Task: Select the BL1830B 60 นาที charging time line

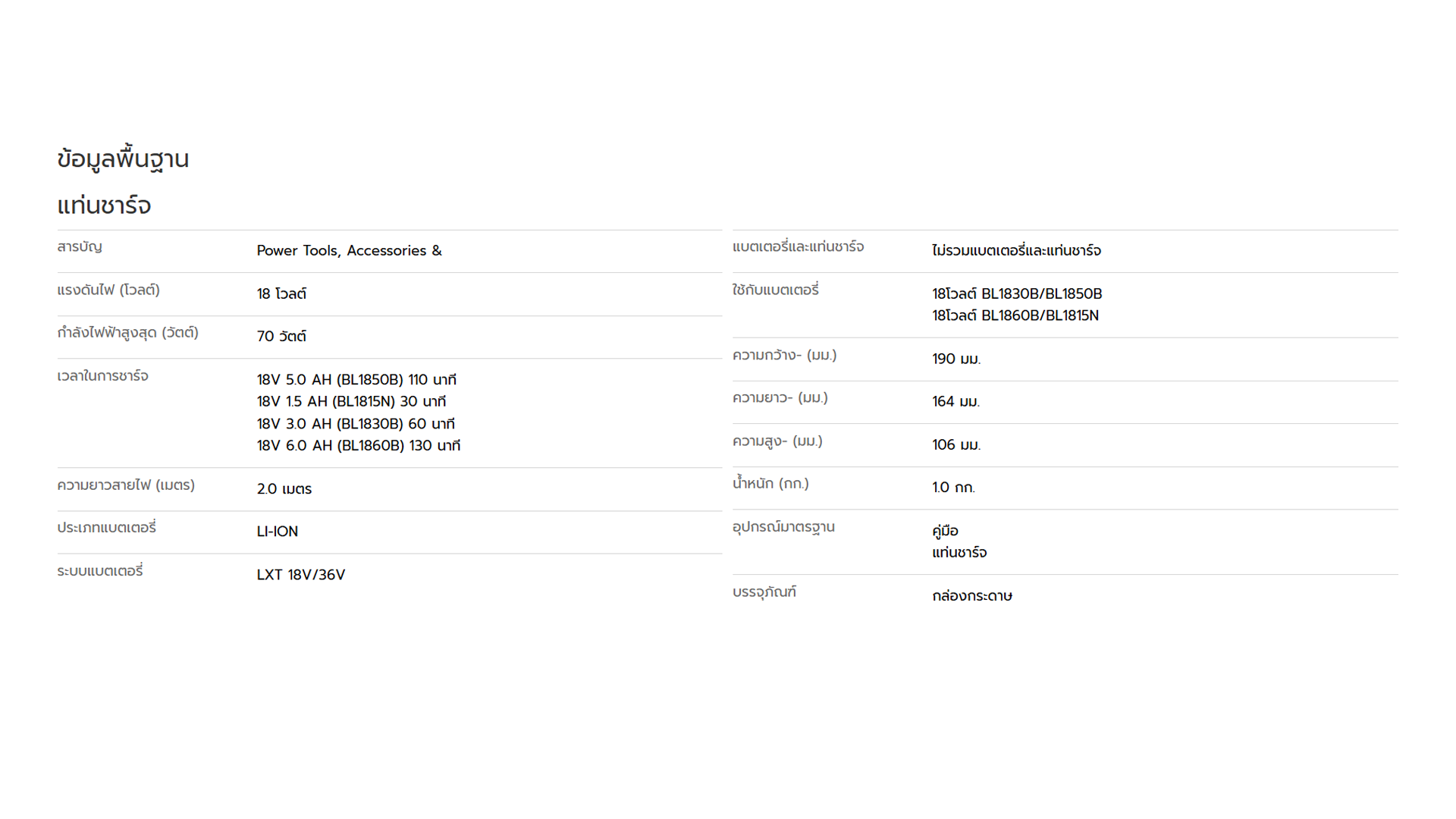Action: [x=356, y=424]
